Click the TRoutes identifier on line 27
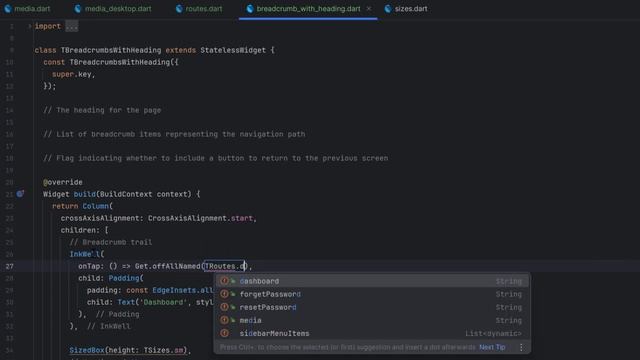 point(220,266)
